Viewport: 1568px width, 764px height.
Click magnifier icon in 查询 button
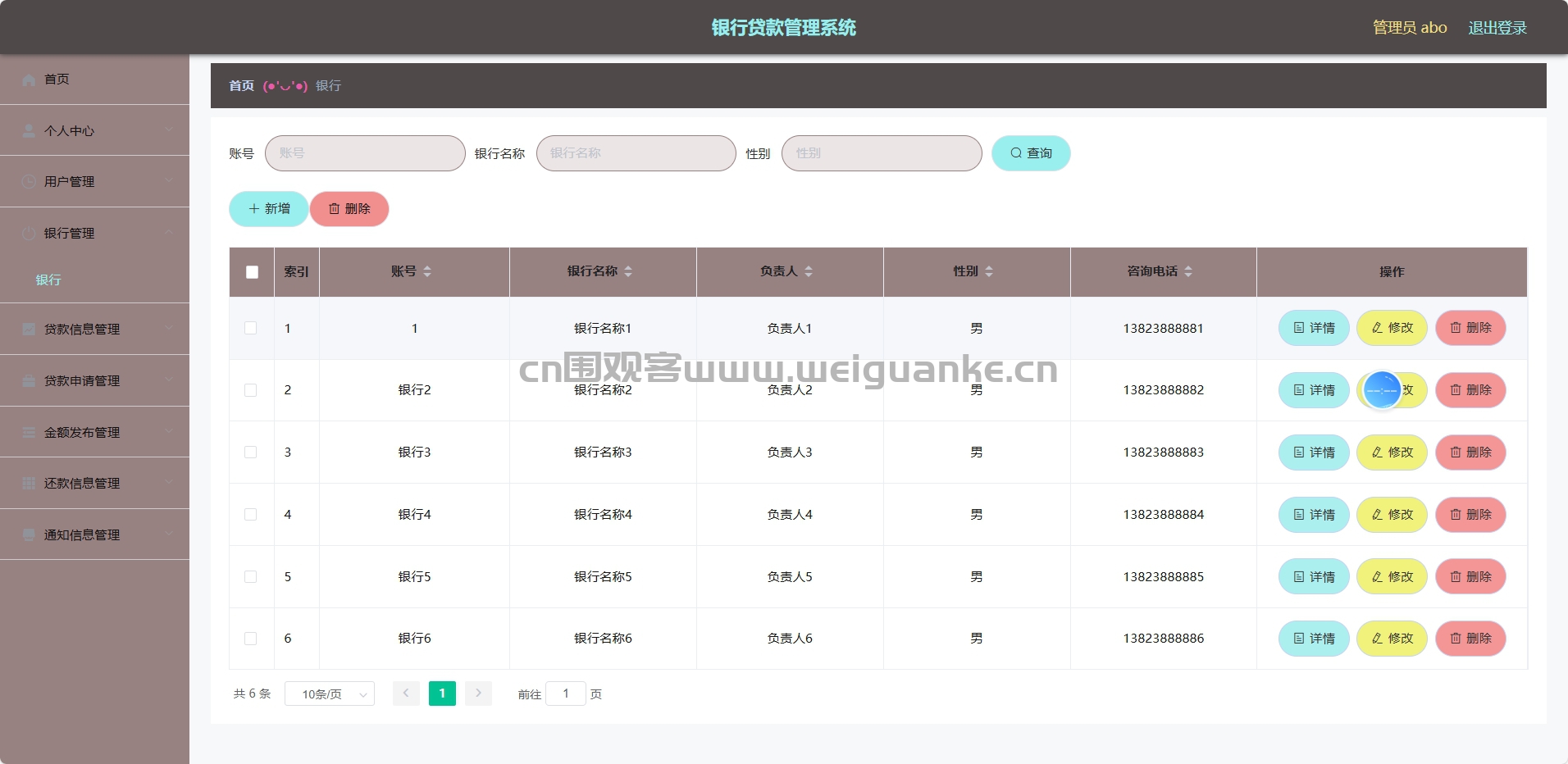pyautogui.click(x=1016, y=153)
